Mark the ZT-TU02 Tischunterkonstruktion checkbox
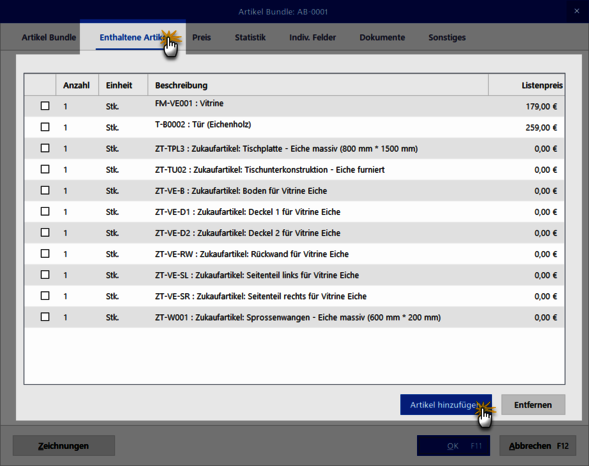The image size is (589, 466). click(x=45, y=169)
